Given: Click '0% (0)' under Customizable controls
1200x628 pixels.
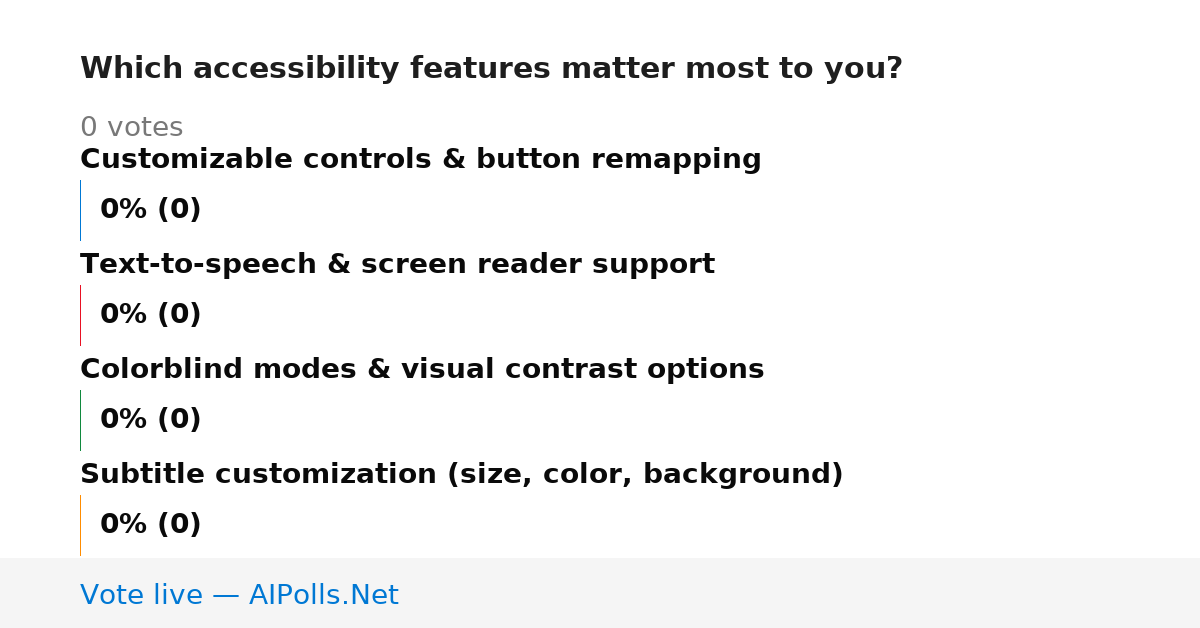Looking at the screenshot, I should [151, 210].
